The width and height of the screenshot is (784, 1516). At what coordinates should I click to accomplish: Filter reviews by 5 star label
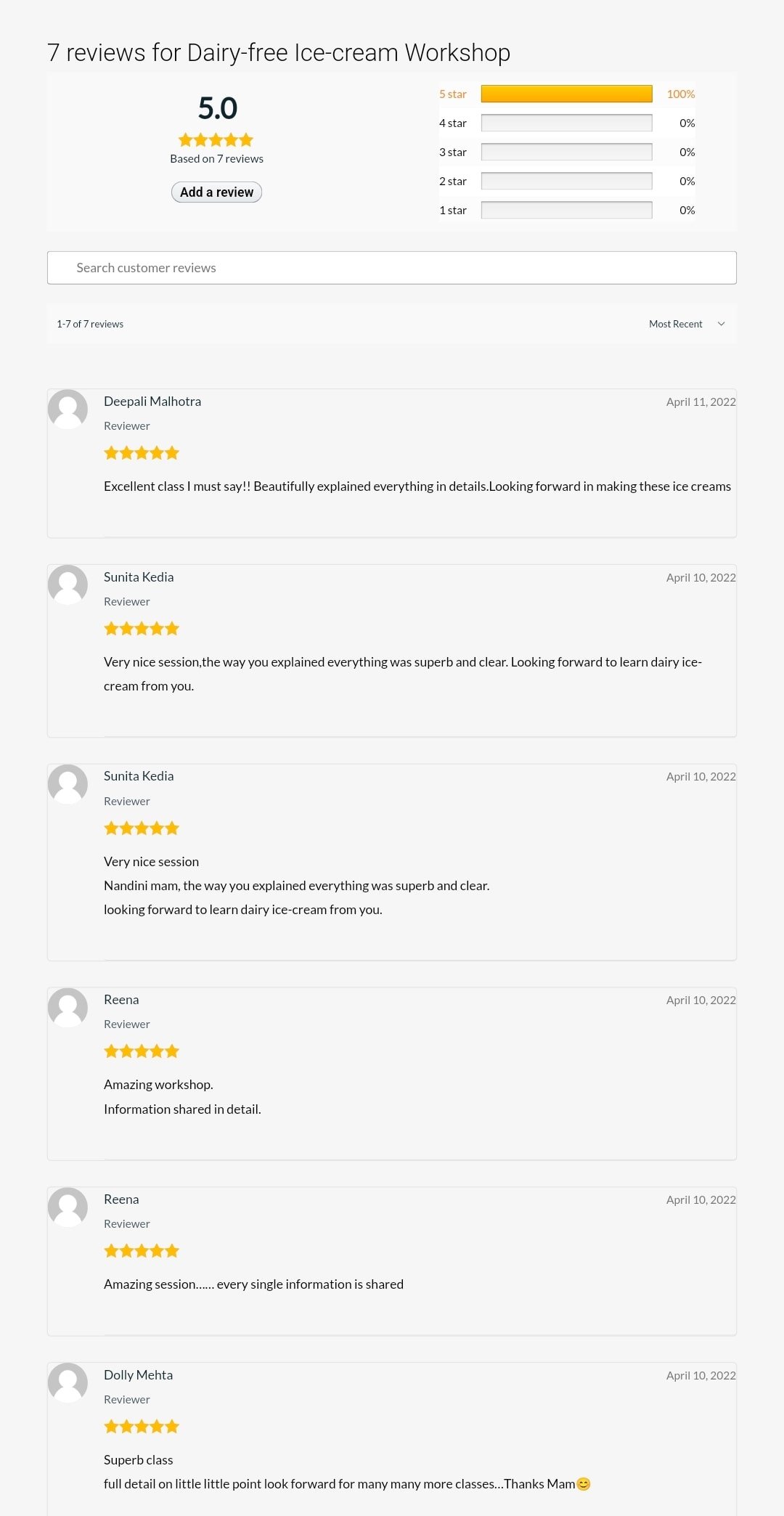click(452, 94)
